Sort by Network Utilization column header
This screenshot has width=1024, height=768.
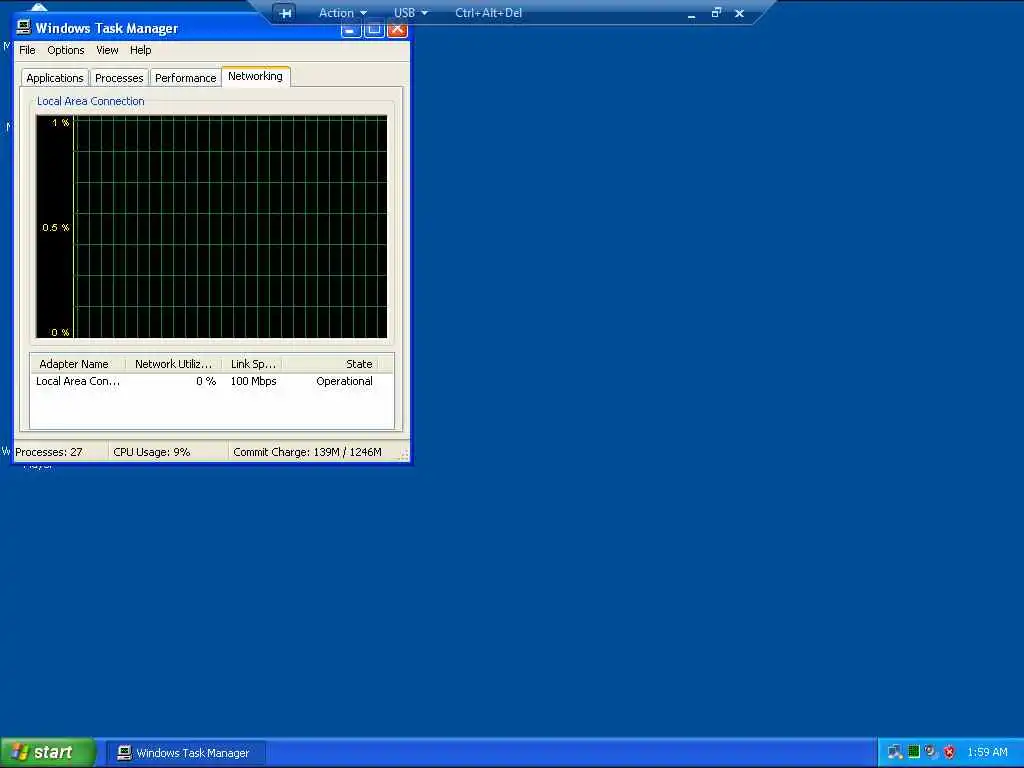coord(174,364)
